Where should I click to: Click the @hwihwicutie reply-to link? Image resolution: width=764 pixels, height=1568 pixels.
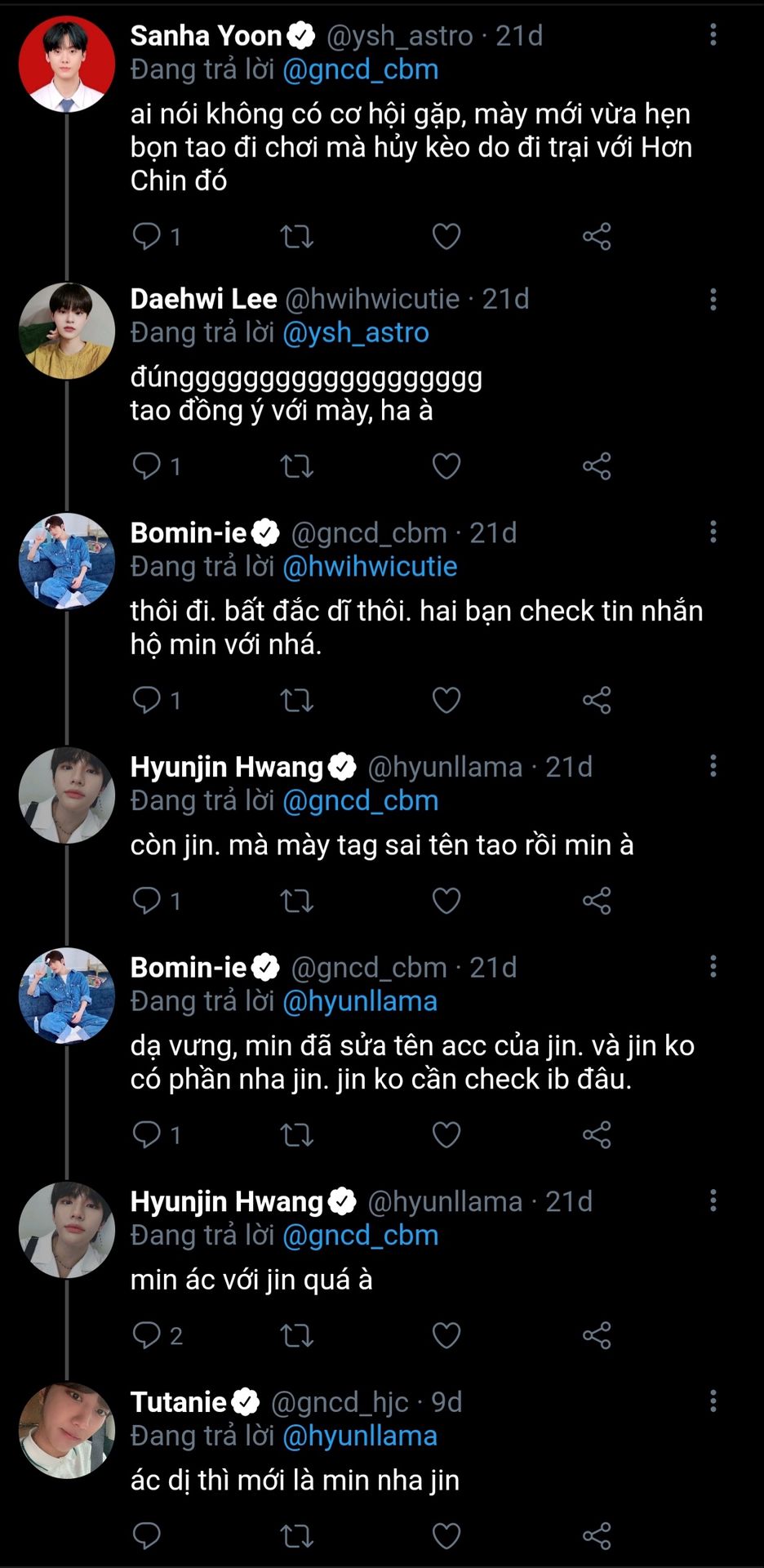pos(369,566)
